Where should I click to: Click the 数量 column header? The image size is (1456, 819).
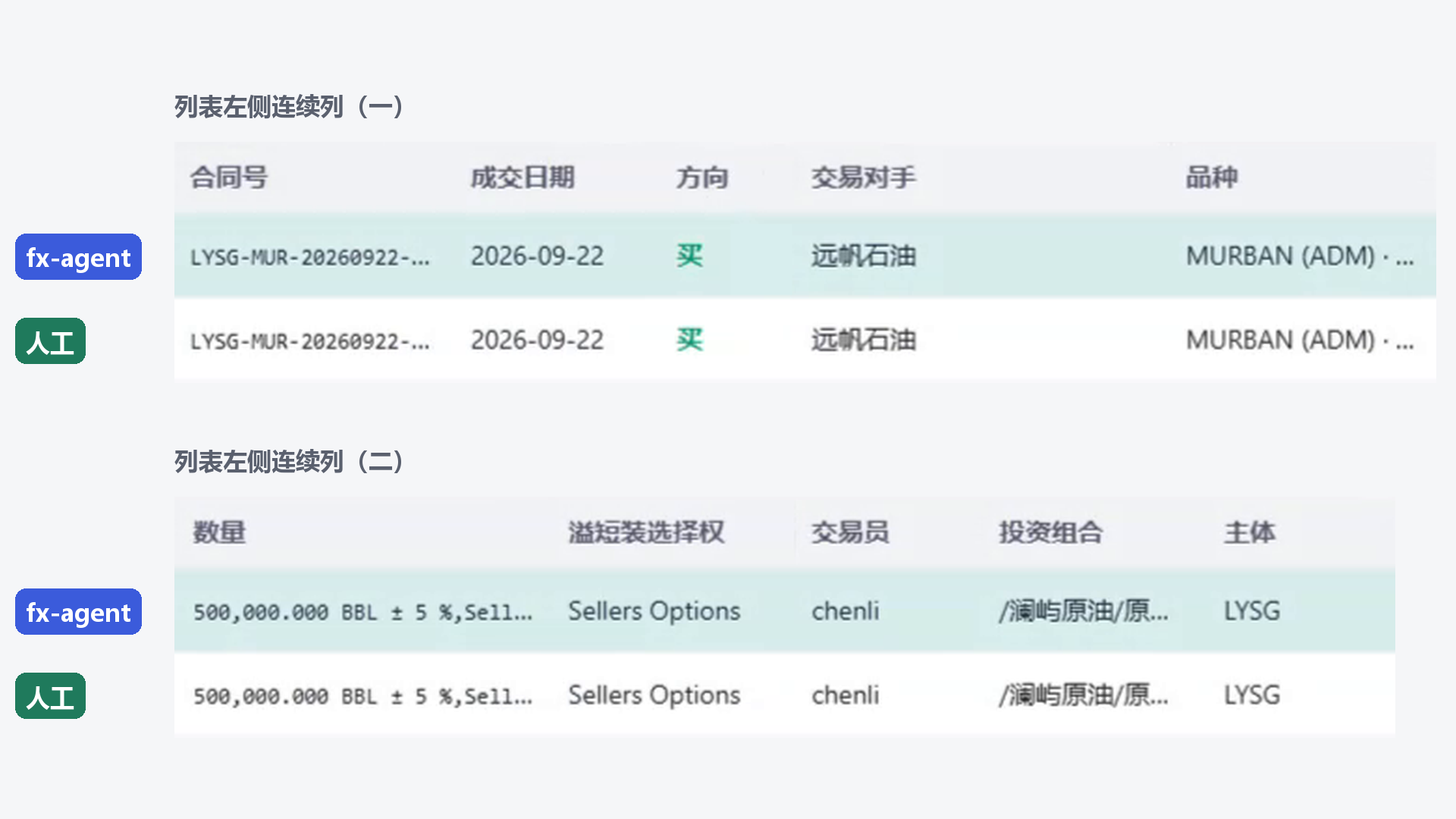click(x=219, y=532)
